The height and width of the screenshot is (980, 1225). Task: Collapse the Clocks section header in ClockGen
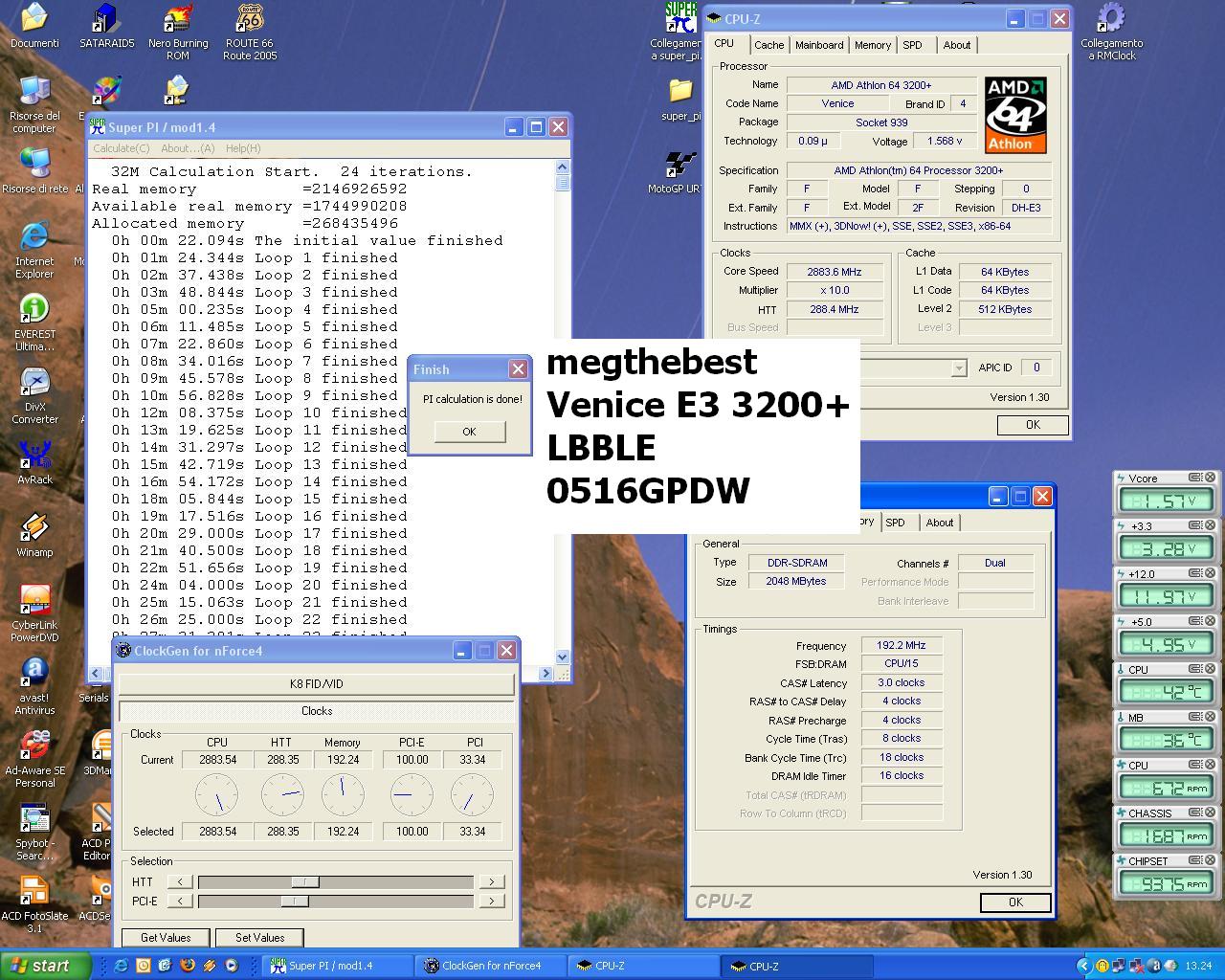click(316, 711)
